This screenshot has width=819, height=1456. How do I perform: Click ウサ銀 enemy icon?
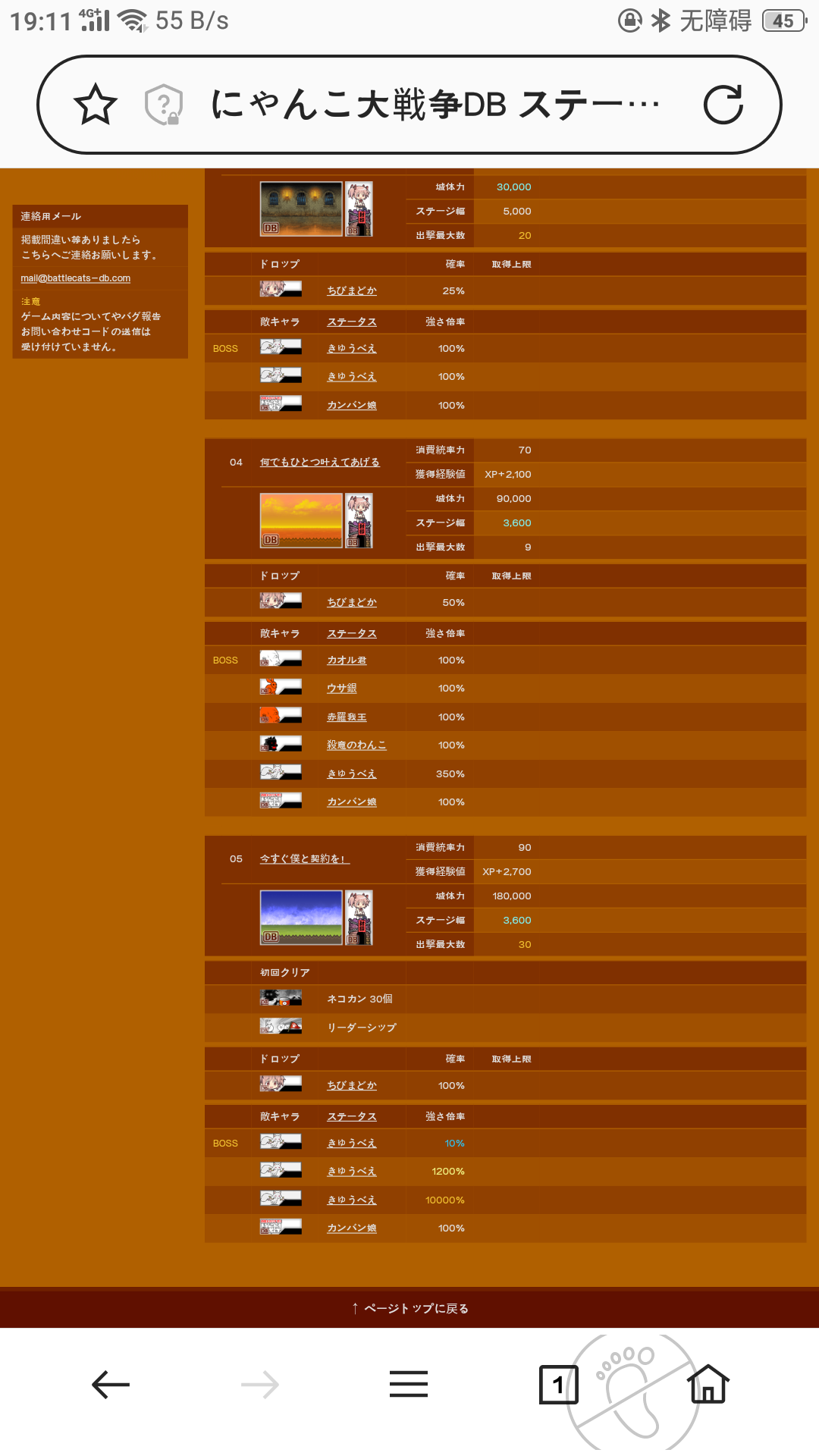281,687
